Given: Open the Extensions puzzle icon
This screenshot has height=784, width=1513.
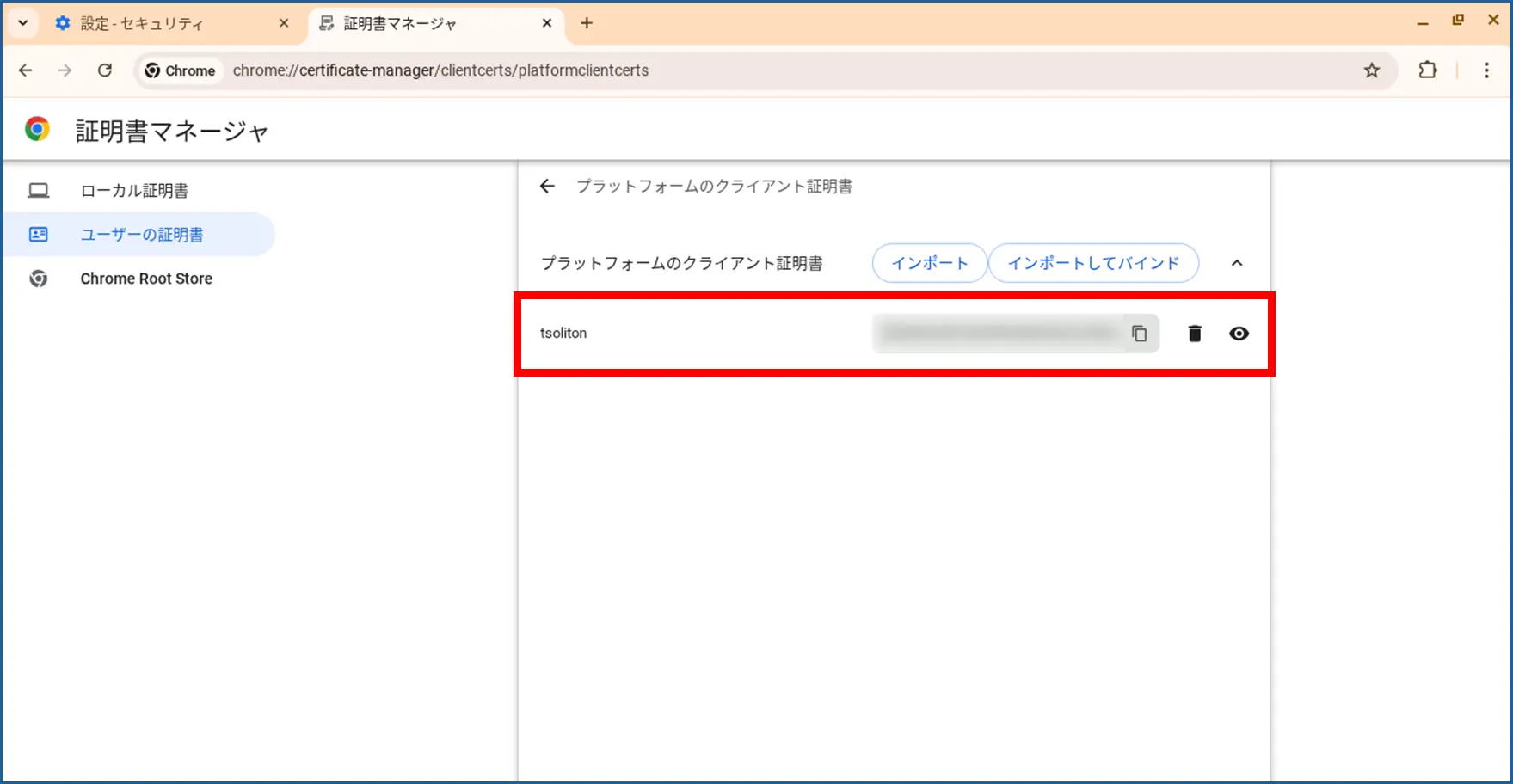Looking at the screenshot, I should point(1428,70).
